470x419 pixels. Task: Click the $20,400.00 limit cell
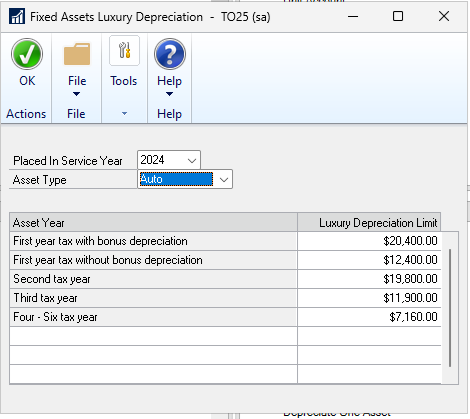pyautogui.click(x=369, y=241)
